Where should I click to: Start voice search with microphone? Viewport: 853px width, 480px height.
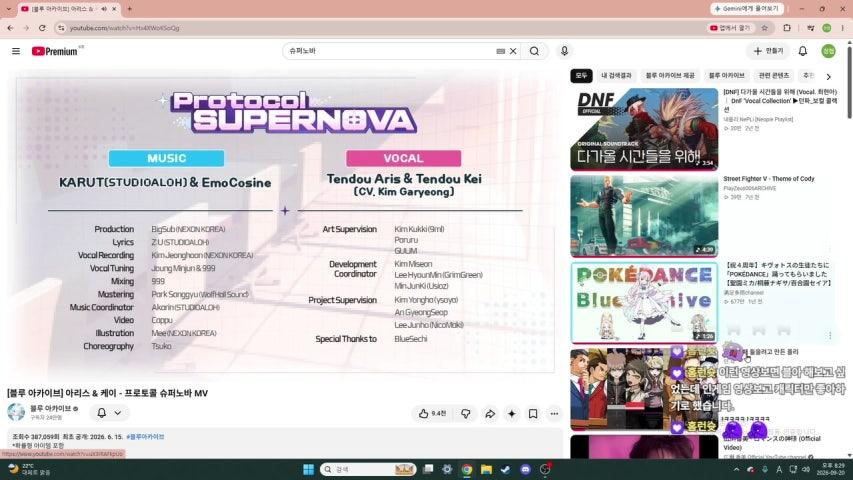(564, 51)
